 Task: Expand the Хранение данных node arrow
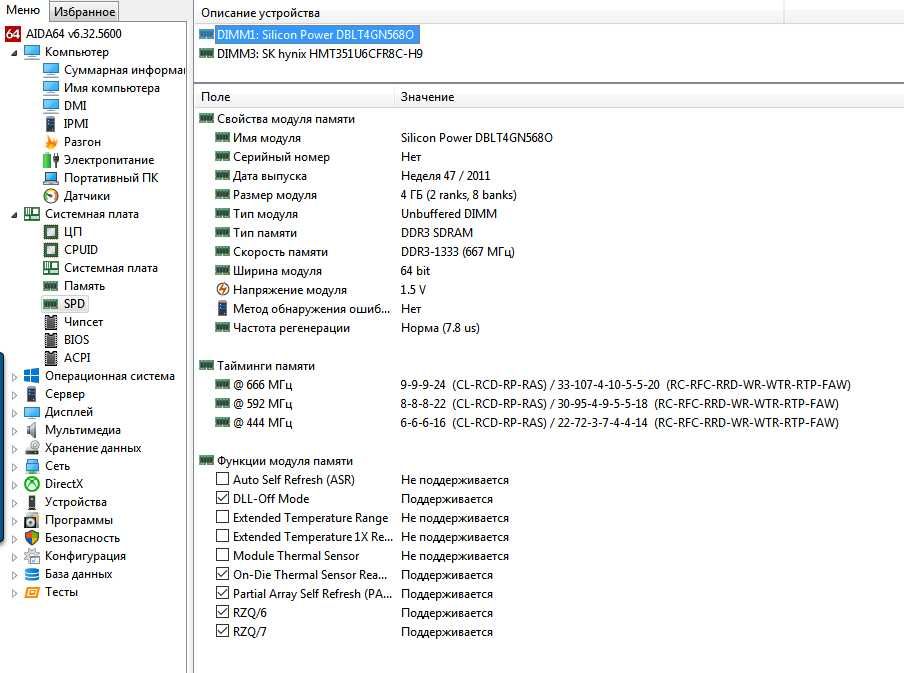(14, 449)
